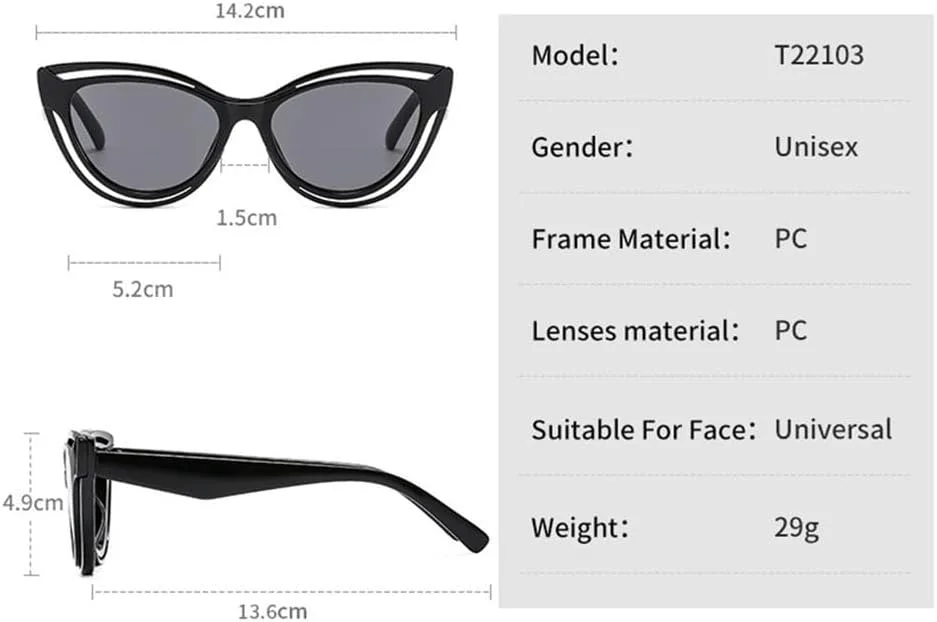Click the PC value beside Frame Material
This screenshot has height=622, width=937.
point(791,239)
